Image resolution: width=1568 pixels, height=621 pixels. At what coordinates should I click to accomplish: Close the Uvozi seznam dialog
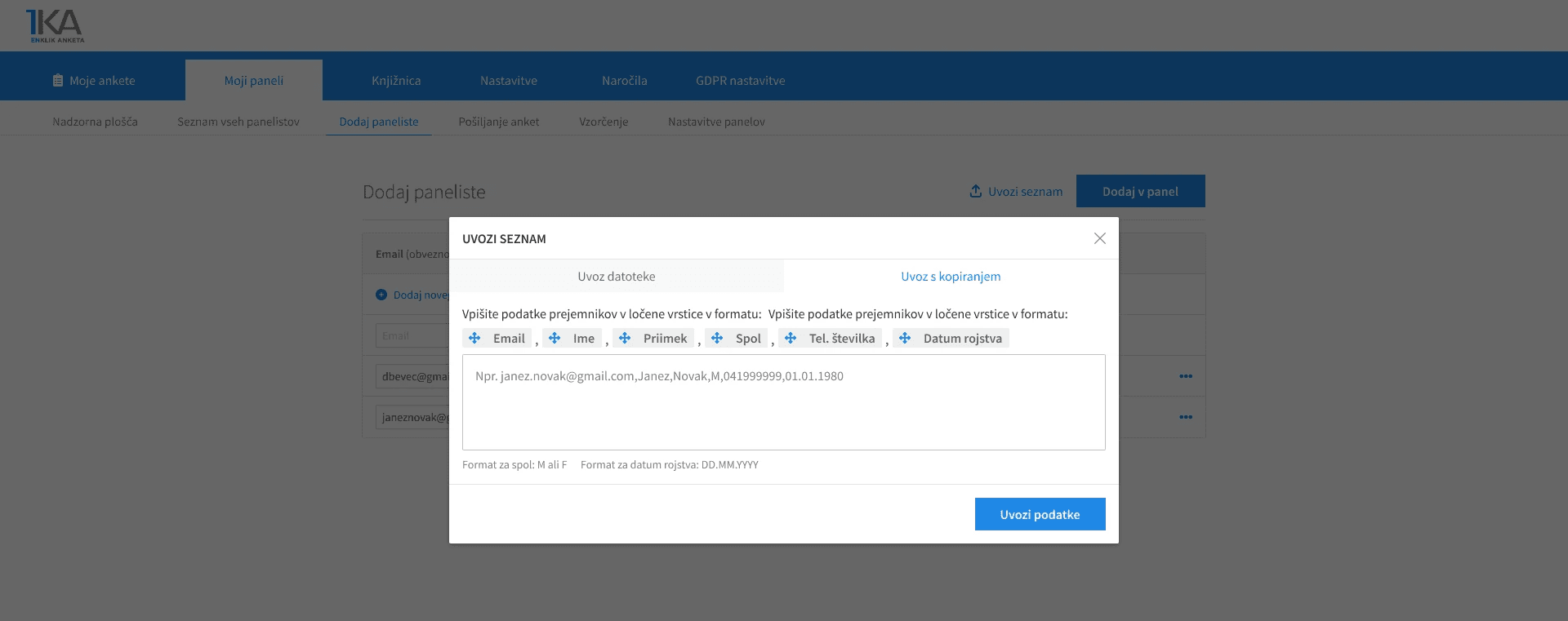[1100, 238]
